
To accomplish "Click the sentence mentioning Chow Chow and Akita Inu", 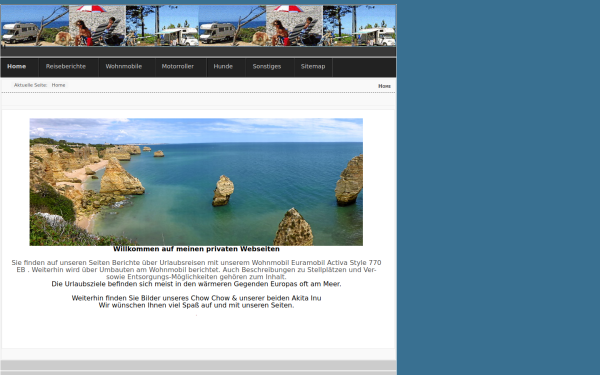I will 196,298.
